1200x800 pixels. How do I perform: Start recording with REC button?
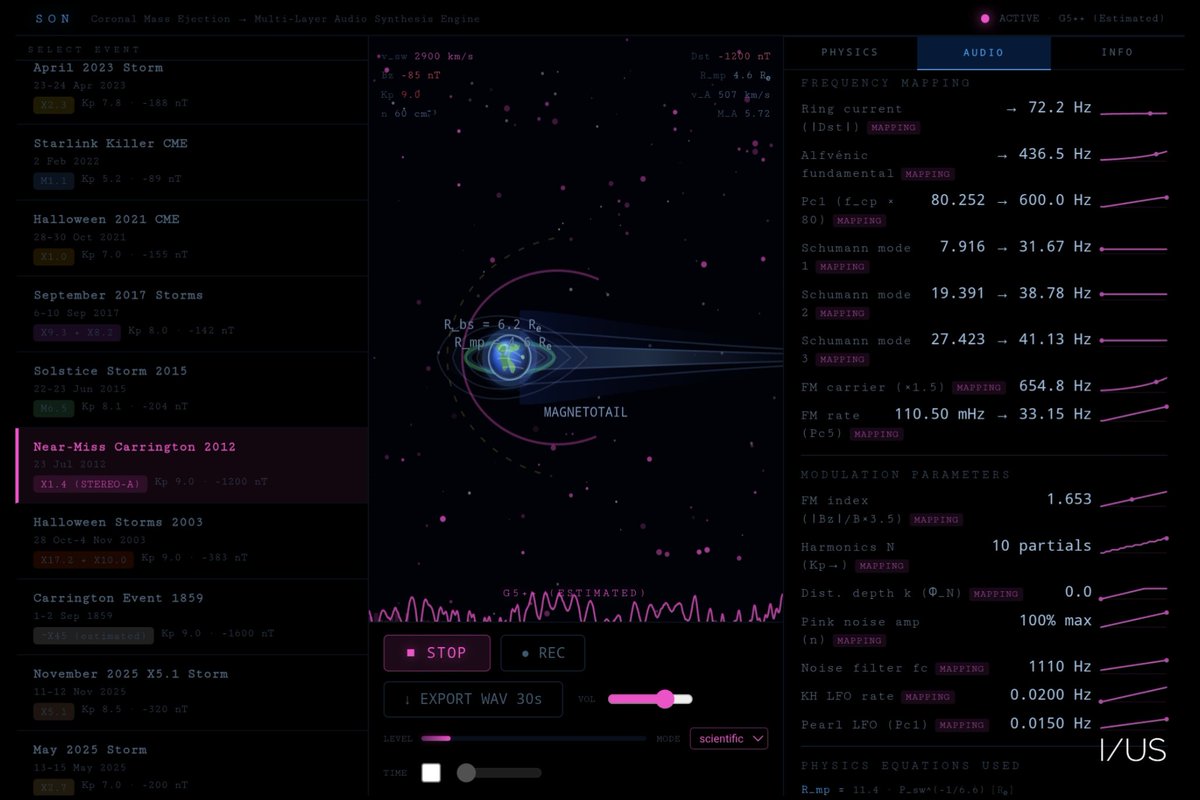542,653
